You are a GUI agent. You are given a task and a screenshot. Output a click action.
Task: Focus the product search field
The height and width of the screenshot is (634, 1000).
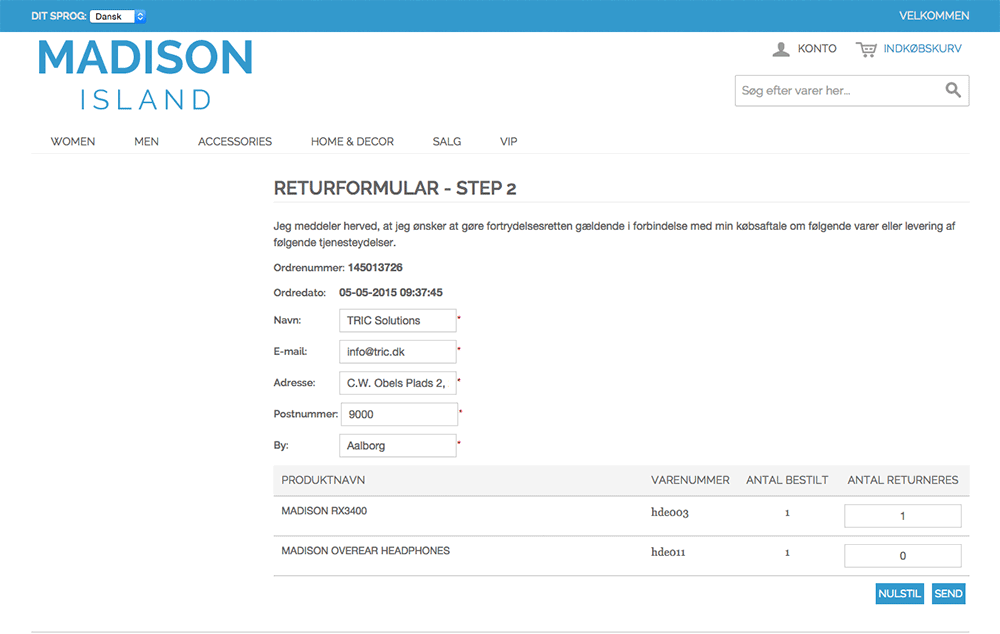[838, 90]
